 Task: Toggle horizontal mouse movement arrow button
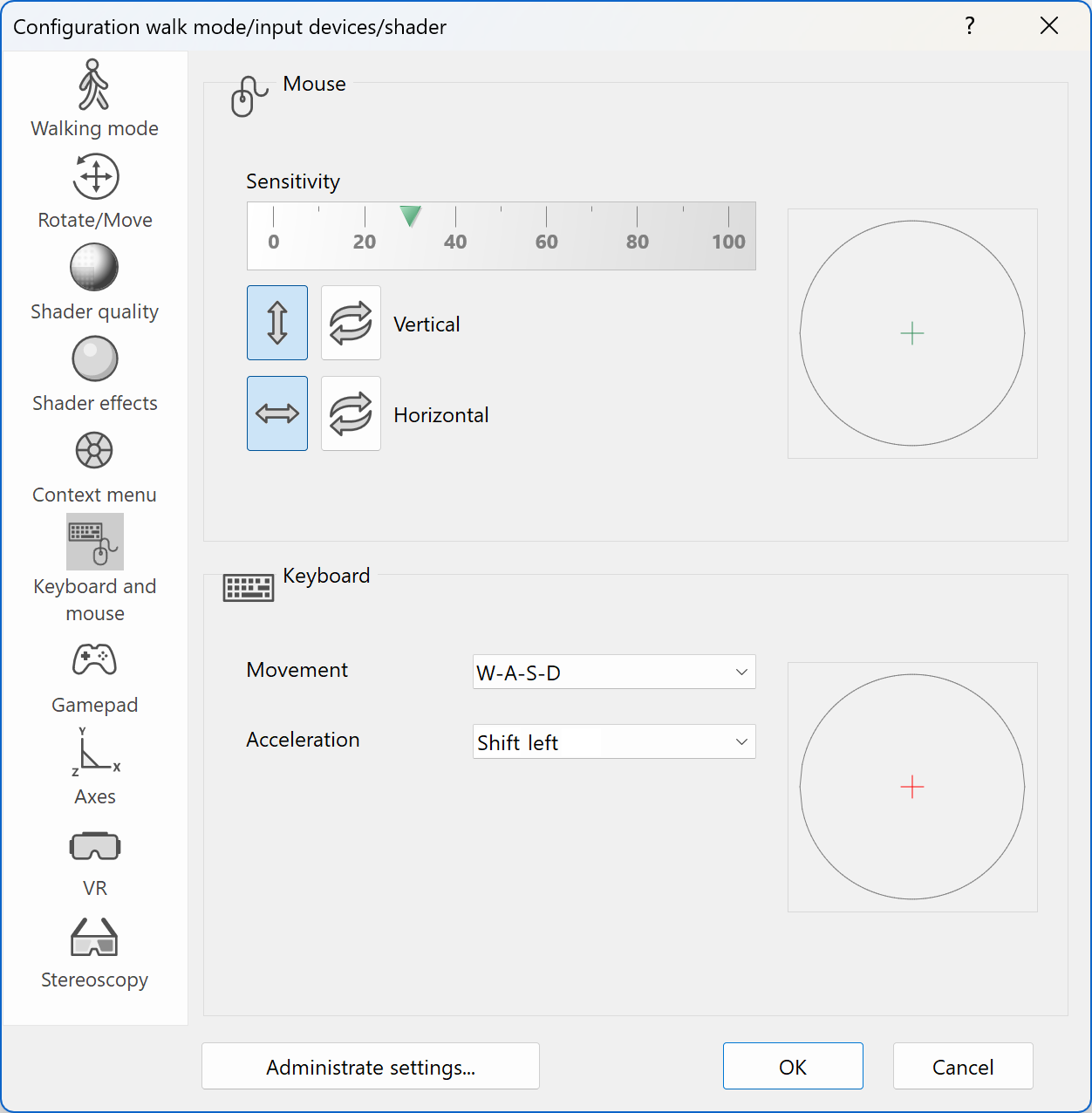[277, 413]
